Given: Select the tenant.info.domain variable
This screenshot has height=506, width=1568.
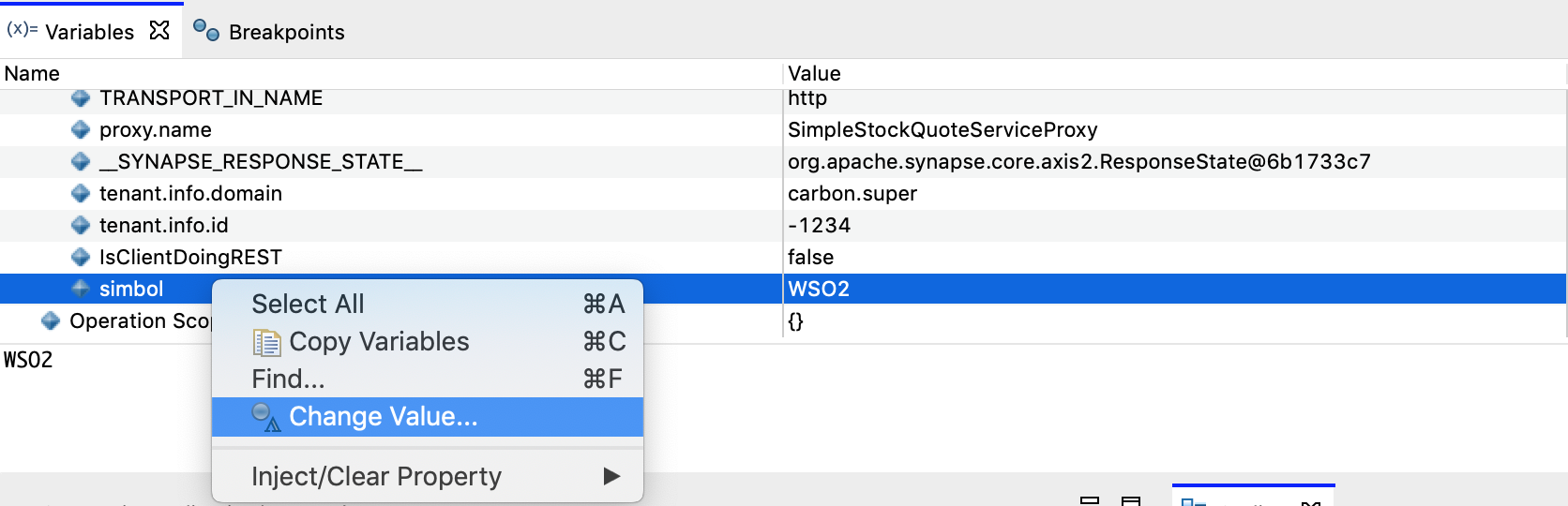Looking at the screenshot, I should tap(190, 194).
